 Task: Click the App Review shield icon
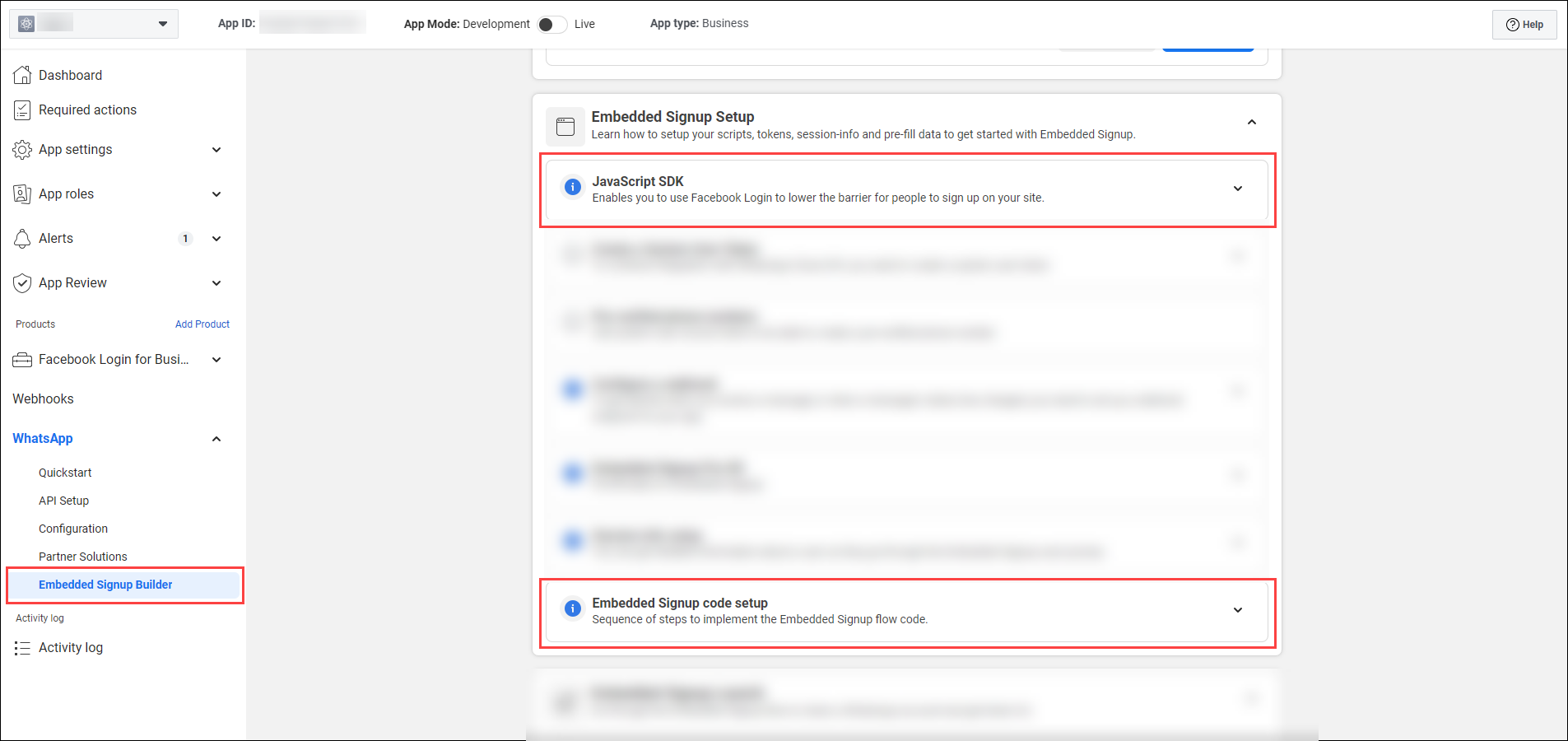pyautogui.click(x=22, y=283)
